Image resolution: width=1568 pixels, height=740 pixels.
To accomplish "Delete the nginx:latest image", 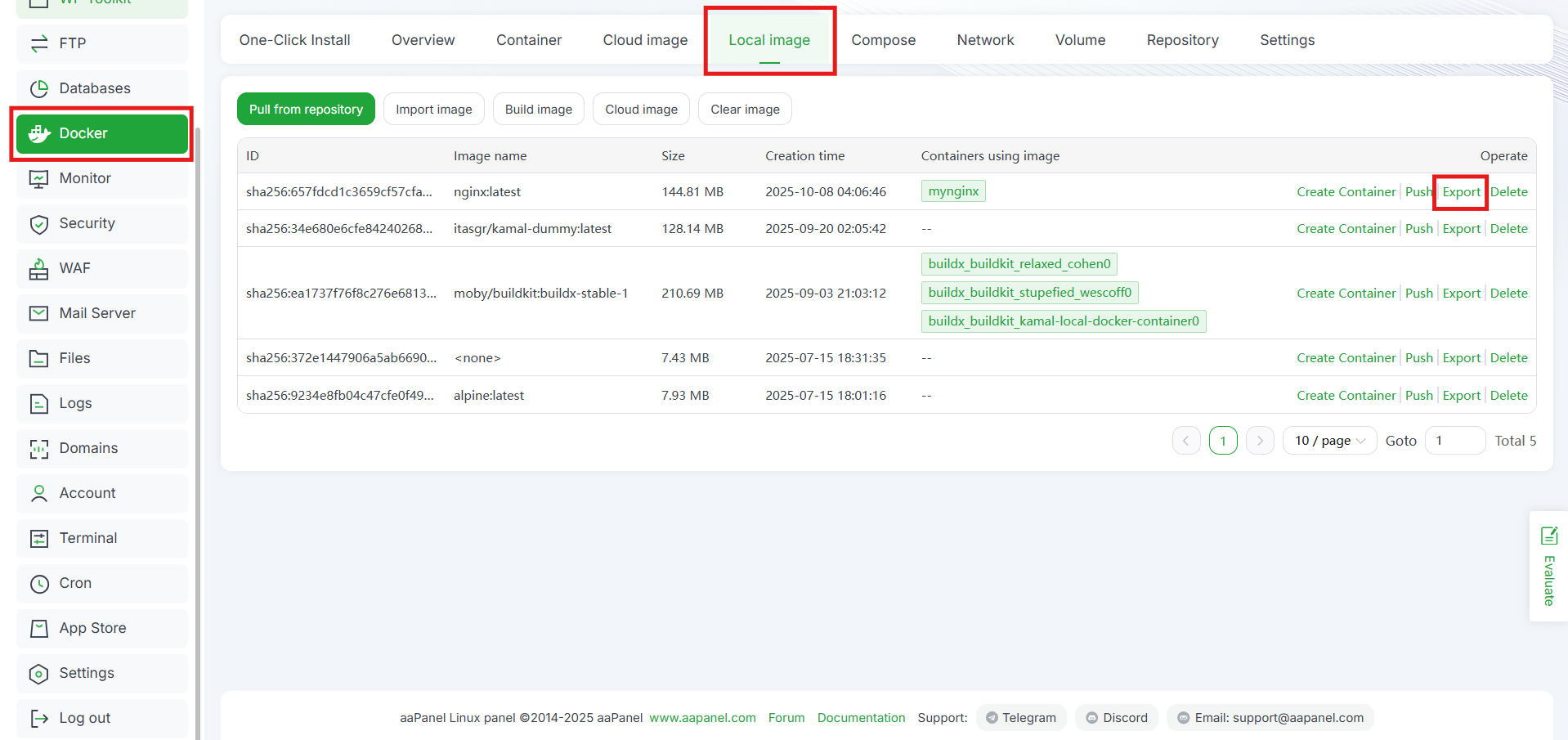I will click(x=1508, y=192).
